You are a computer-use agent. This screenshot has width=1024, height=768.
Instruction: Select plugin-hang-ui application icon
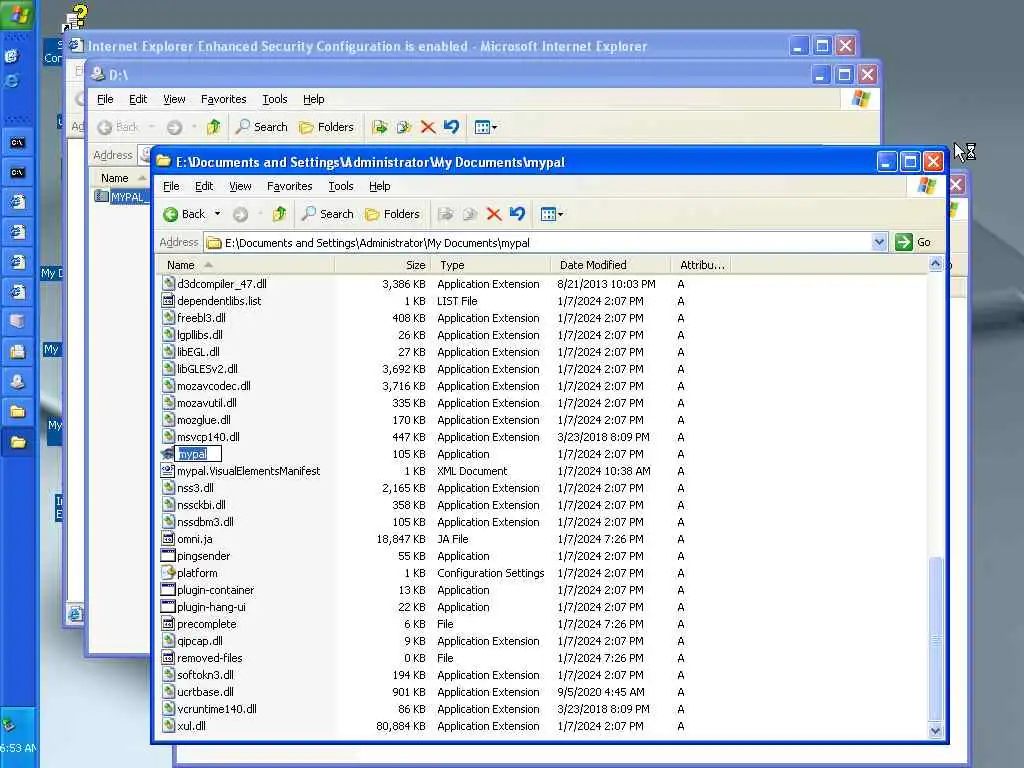[x=168, y=607]
